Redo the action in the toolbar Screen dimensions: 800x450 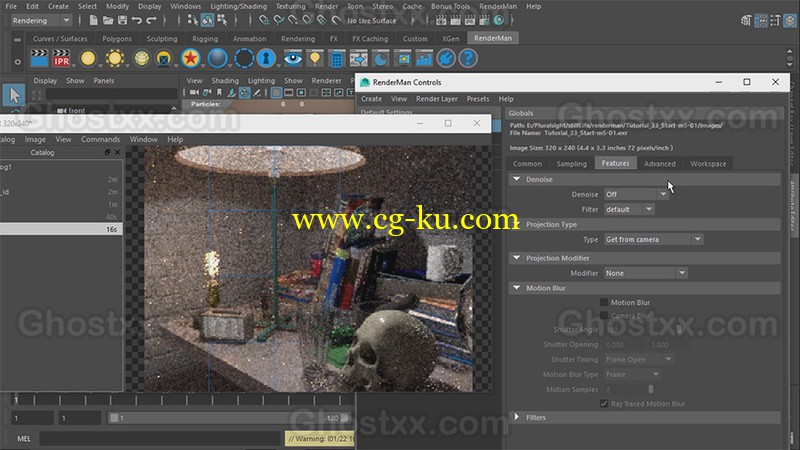(151, 20)
